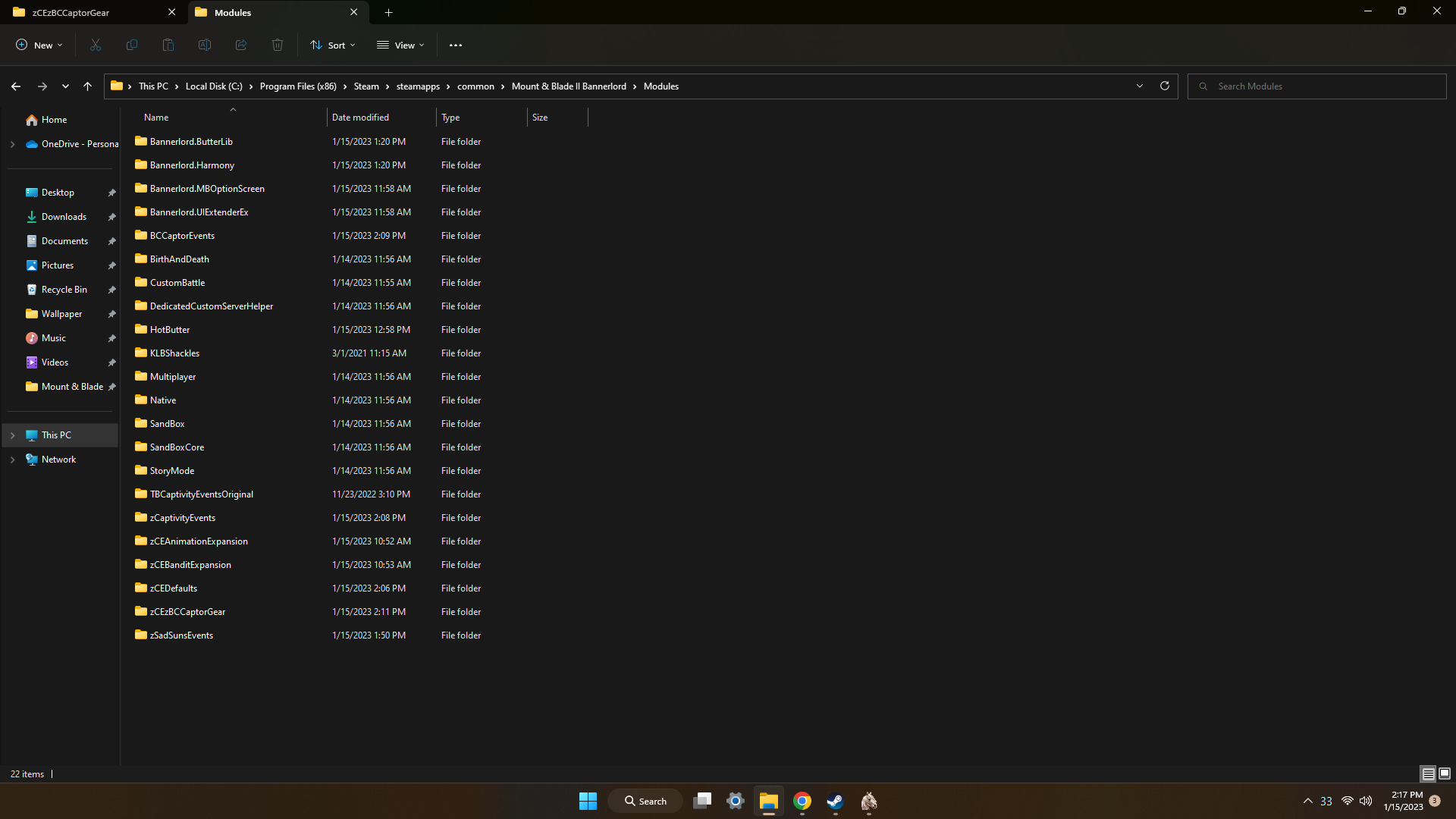Switch to large thumbnails view icon
Screen dimensions: 1456x819
pyautogui.click(x=1445, y=773)
